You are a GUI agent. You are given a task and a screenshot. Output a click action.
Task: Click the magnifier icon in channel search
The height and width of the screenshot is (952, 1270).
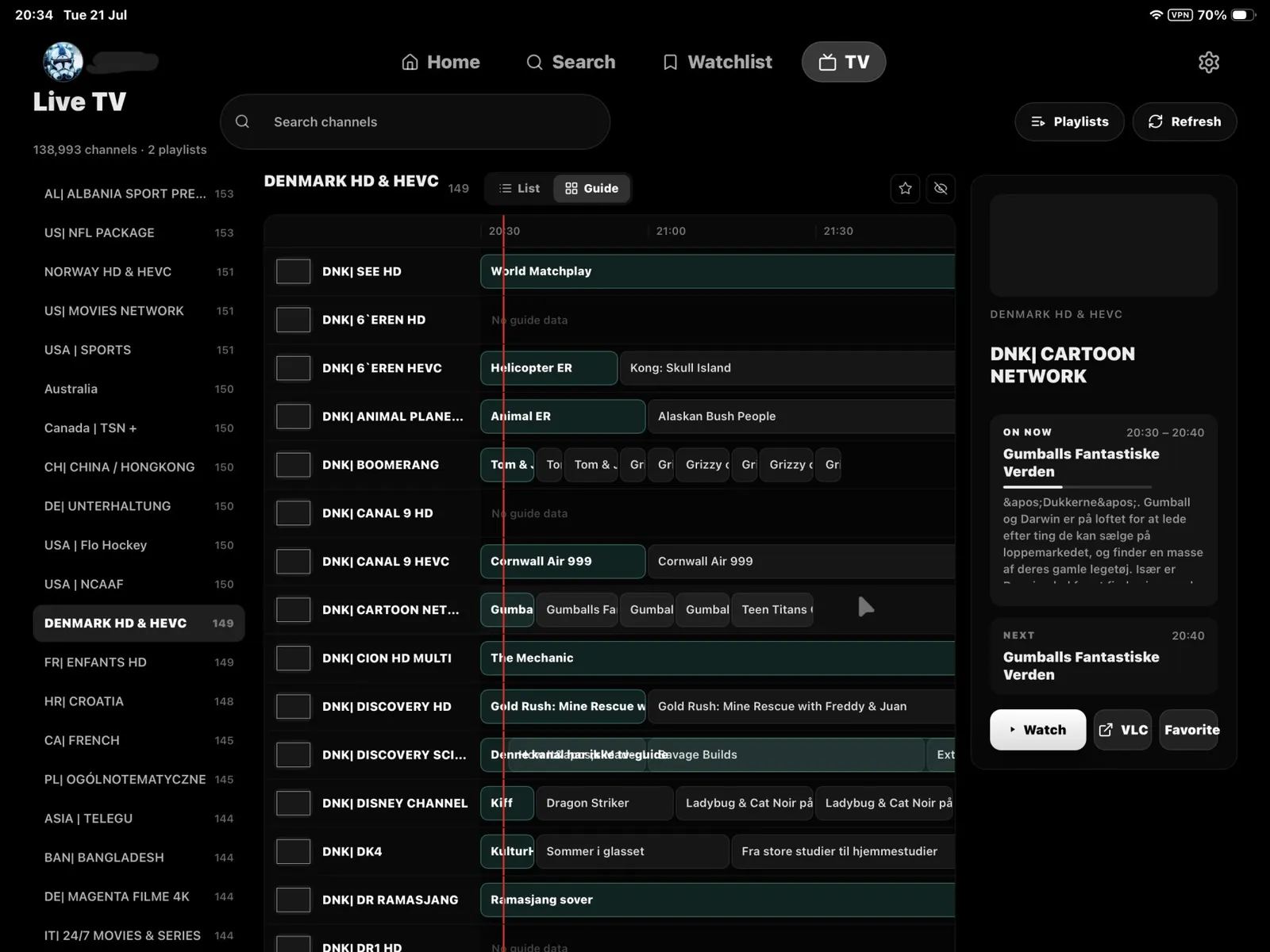(243, 121)
